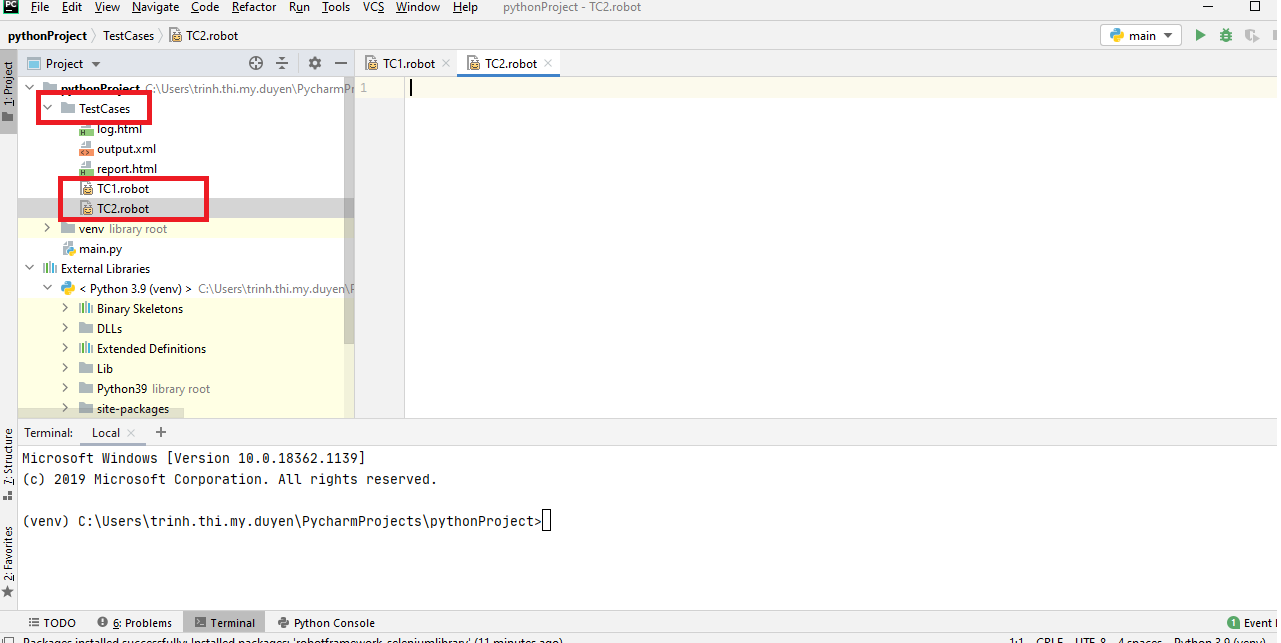The width and height of the screenshot is (1281, 643).
Task: Open the Favorites side tool window
Action: coord(8,560)
